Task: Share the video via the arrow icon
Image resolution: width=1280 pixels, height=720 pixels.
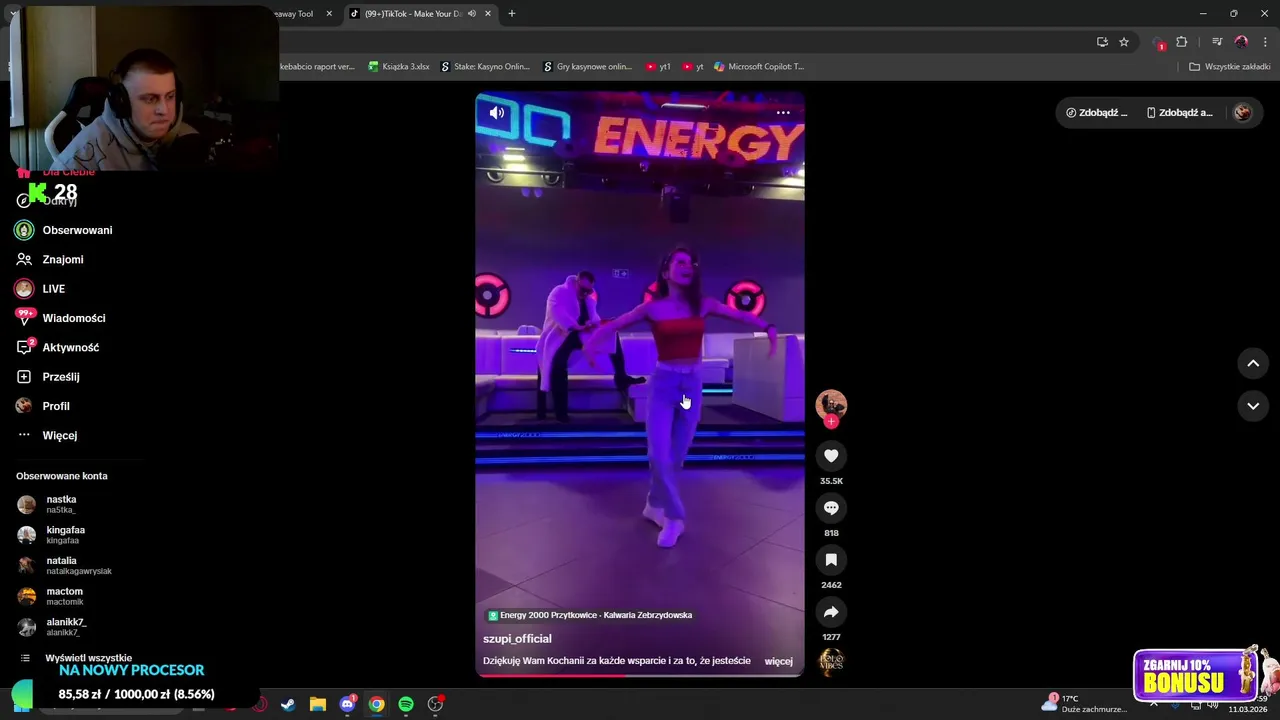Action: point(831,612)
